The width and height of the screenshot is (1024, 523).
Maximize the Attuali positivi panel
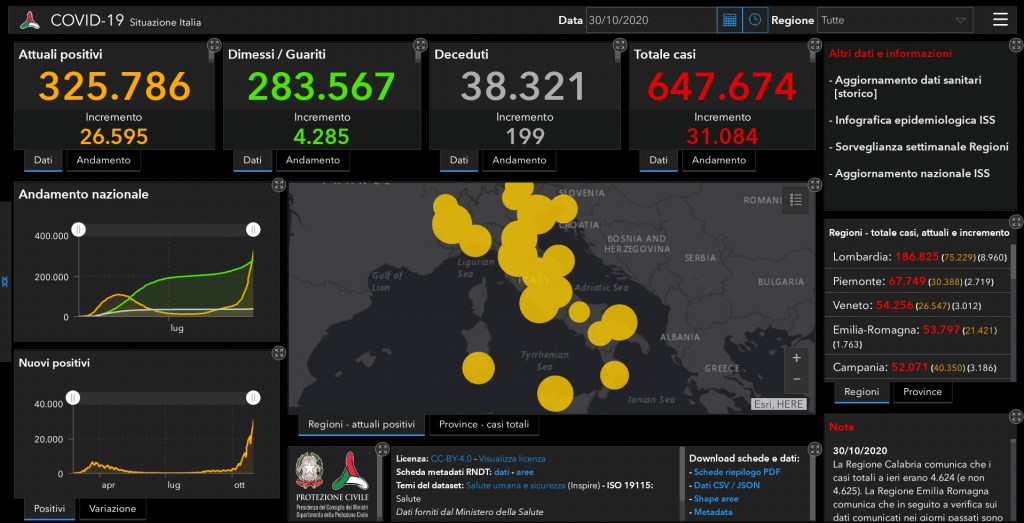coord(214,45)
